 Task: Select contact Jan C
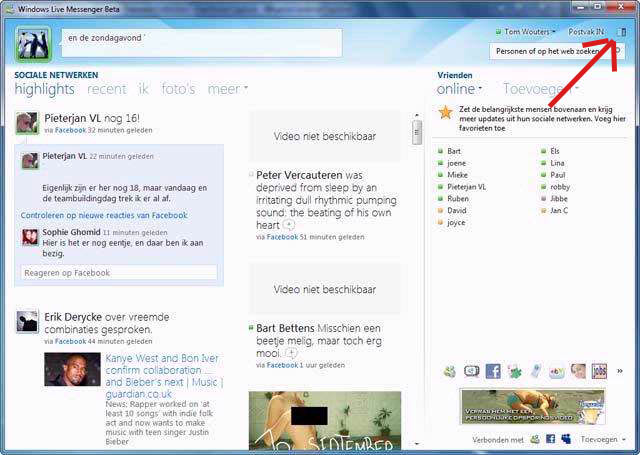click(x=554, y=211)
